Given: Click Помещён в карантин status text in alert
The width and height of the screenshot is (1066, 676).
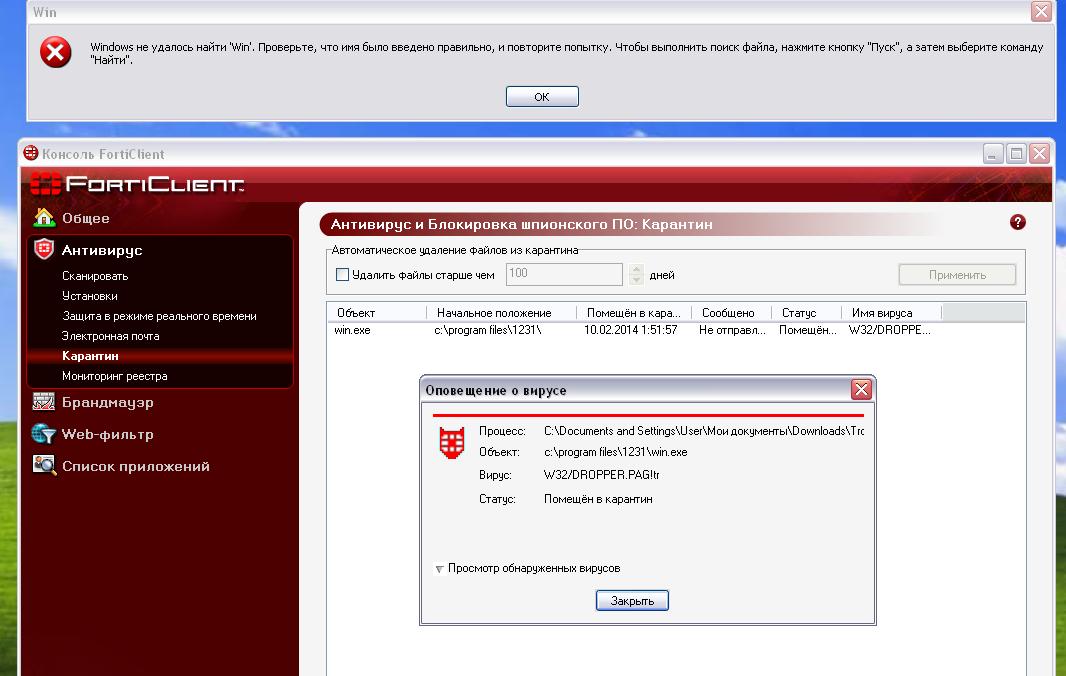Looking at the screenshot, I should pyautogui.click(x=598, y=499).
